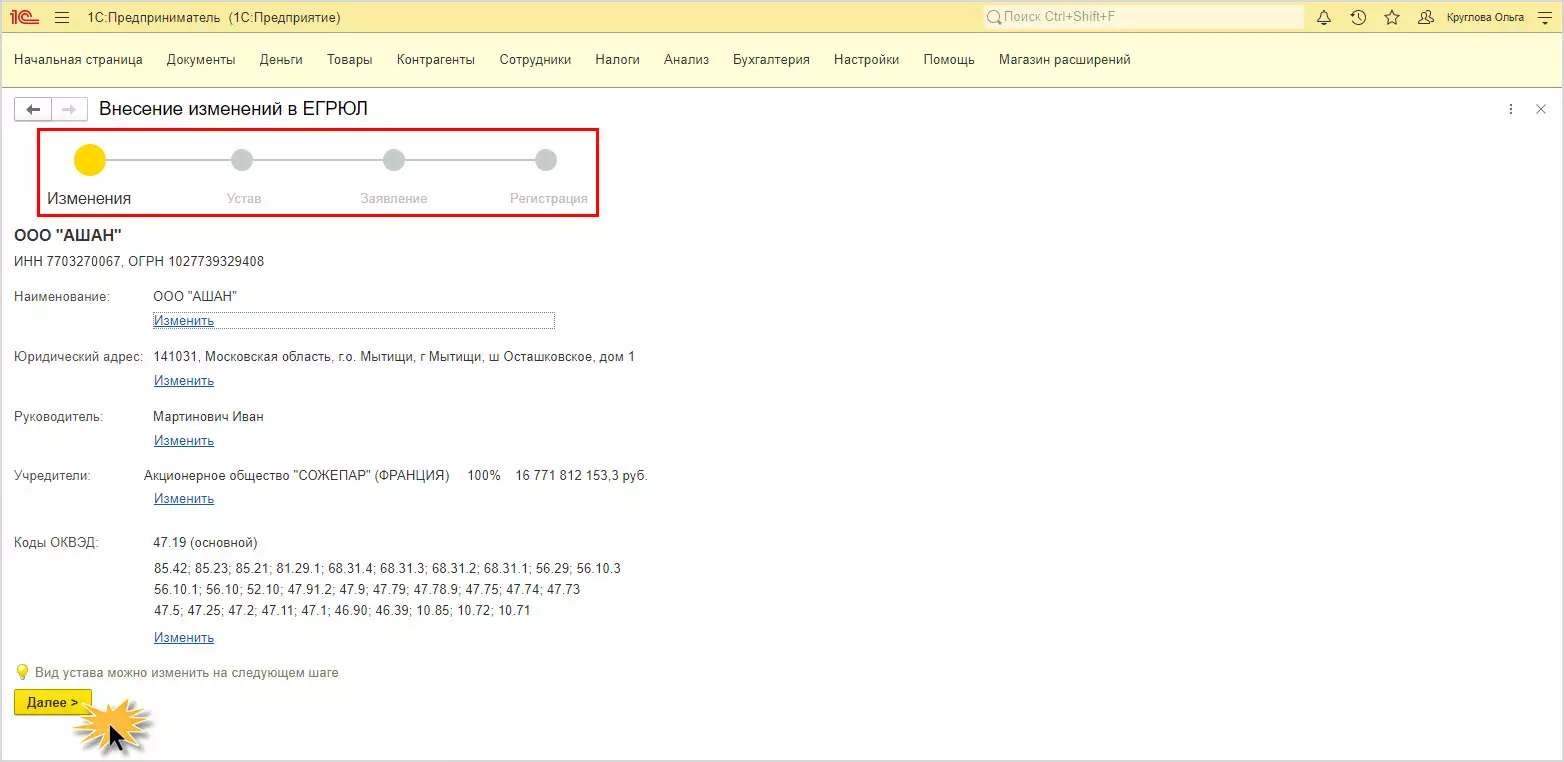Viewport: 1564px width, 762px height.
Task: Click the main code 47.19 (основной)
Action: [205, 543]
